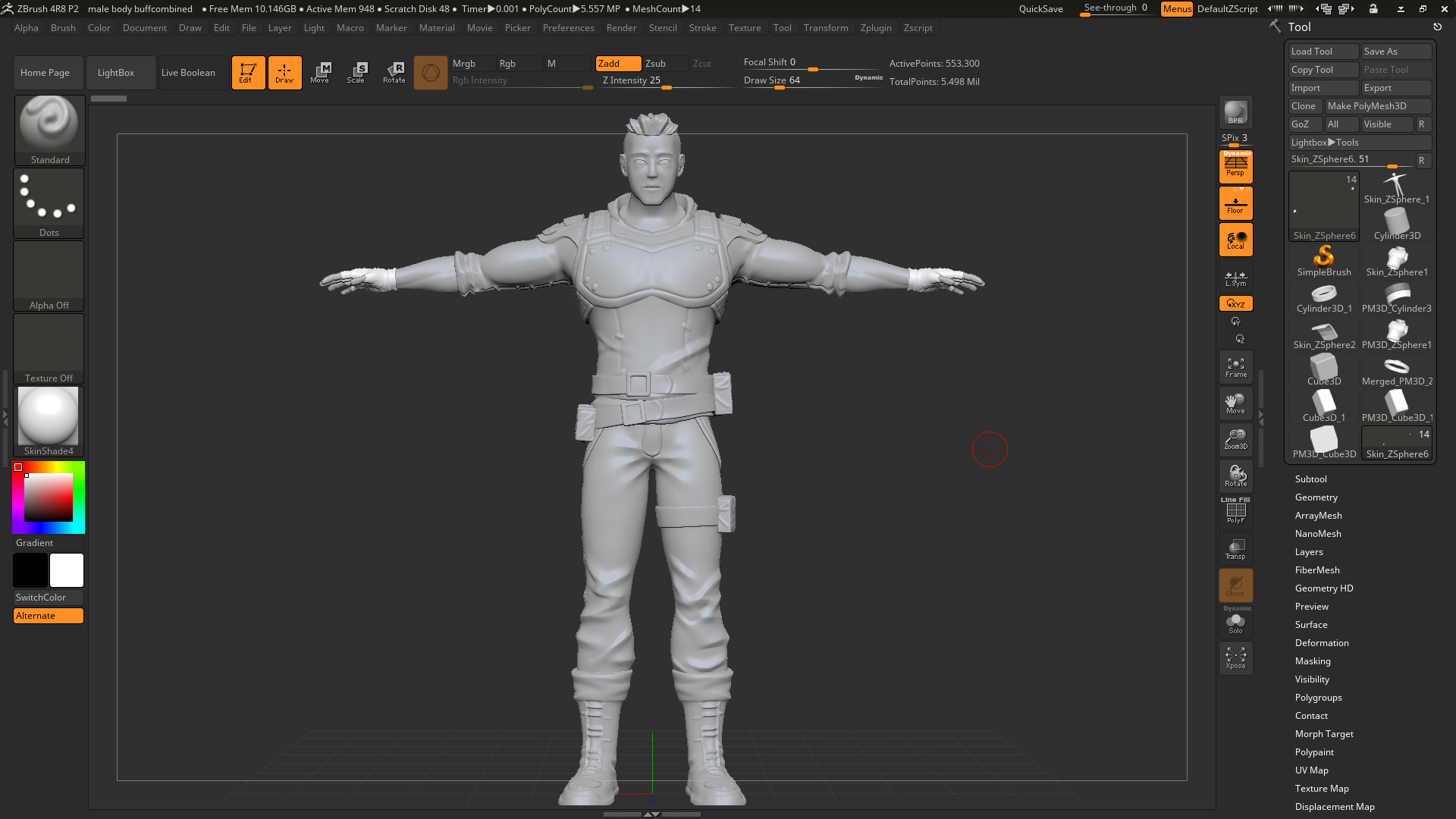This screenshot has width=1456, height=819.
Task: Toggle Perspective (Persp) view
Action: click(1235, 167)
